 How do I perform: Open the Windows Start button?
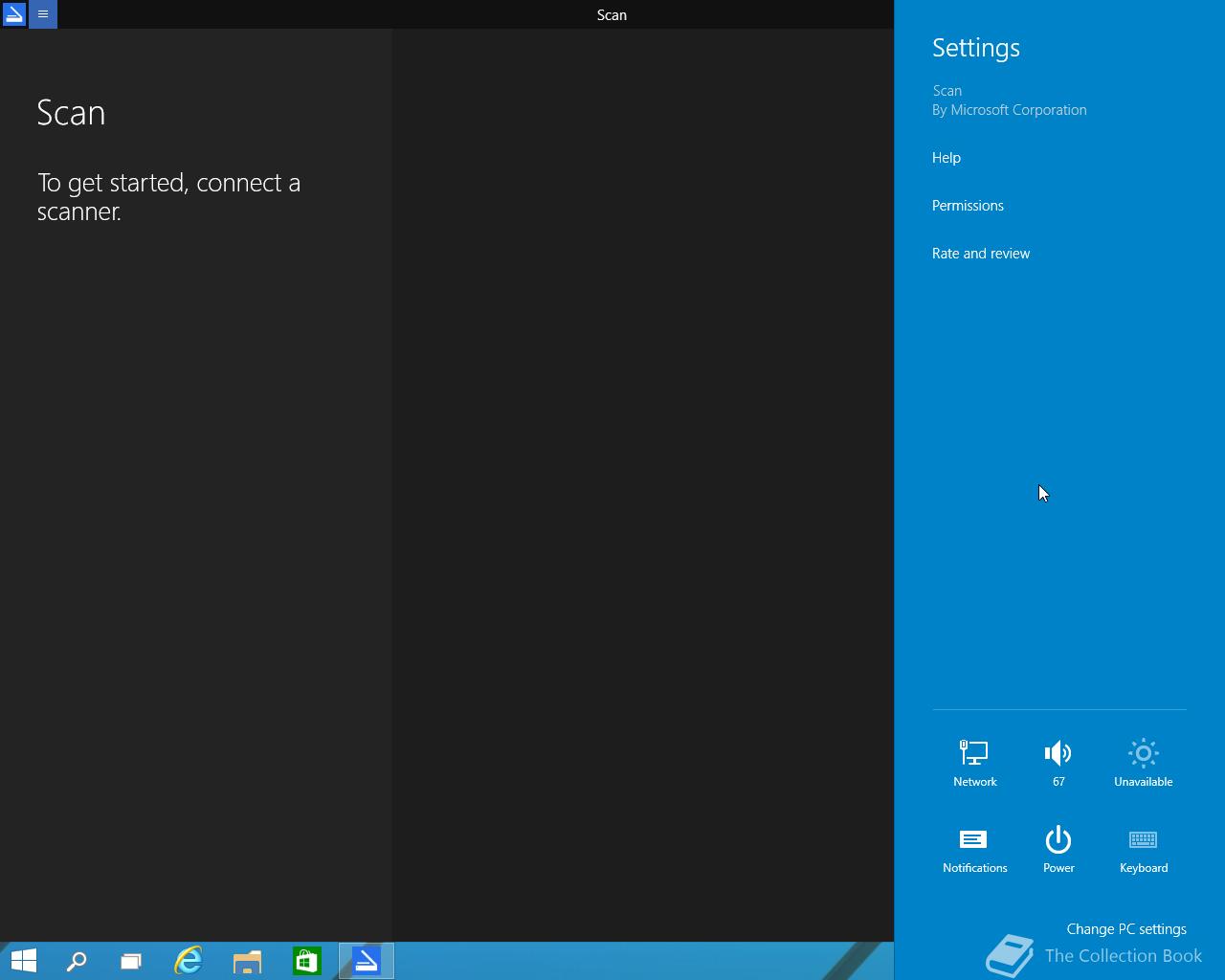coord(23,961)
